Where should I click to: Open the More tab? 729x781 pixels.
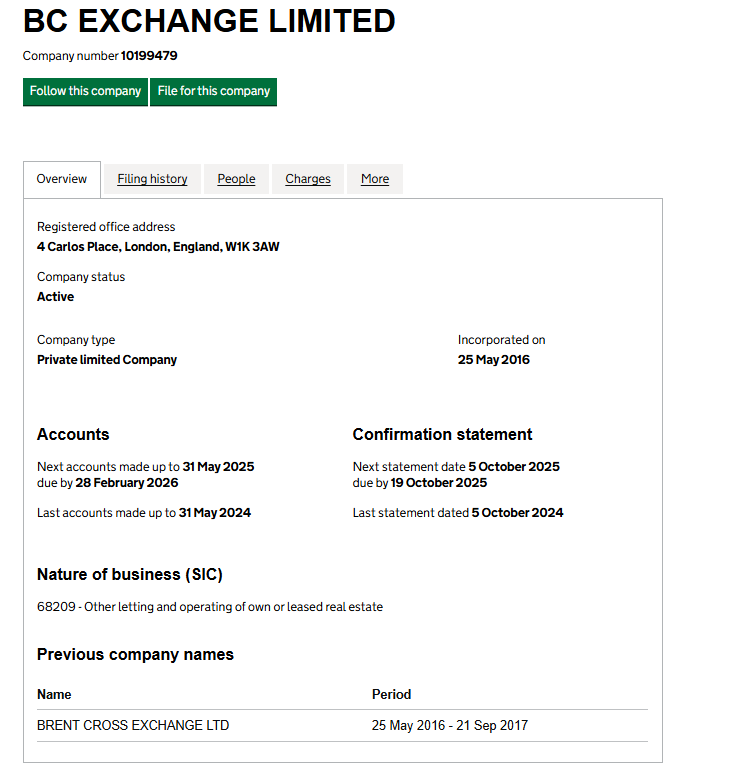(375, 179)
